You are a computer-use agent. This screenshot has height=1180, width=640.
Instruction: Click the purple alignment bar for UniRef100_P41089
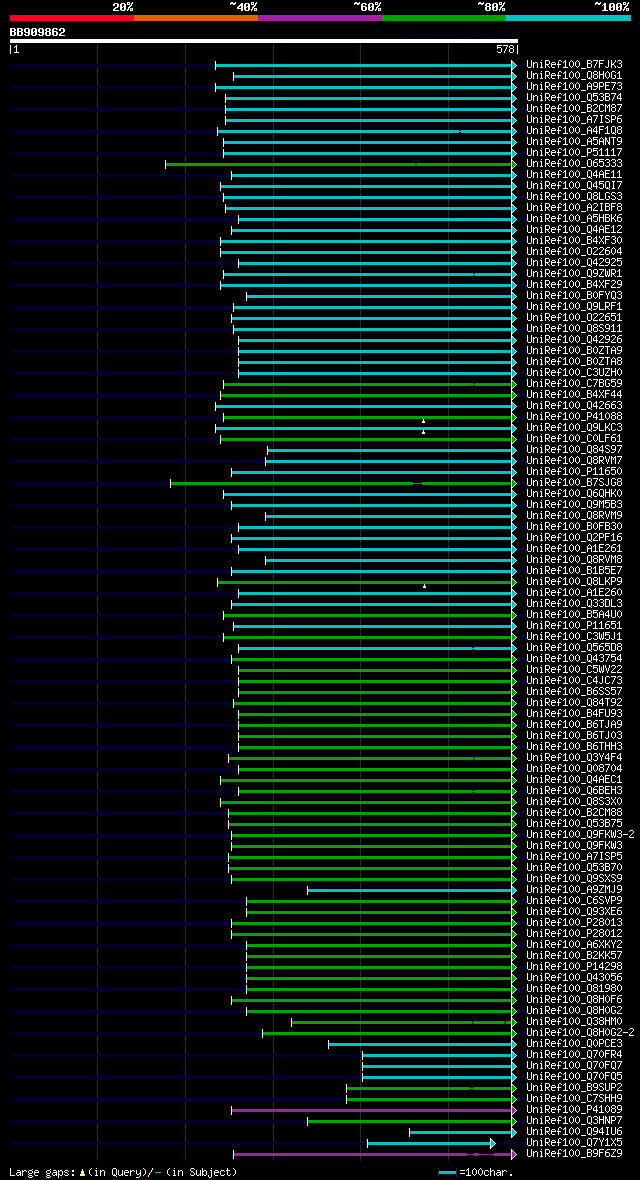click(373, 1110)
